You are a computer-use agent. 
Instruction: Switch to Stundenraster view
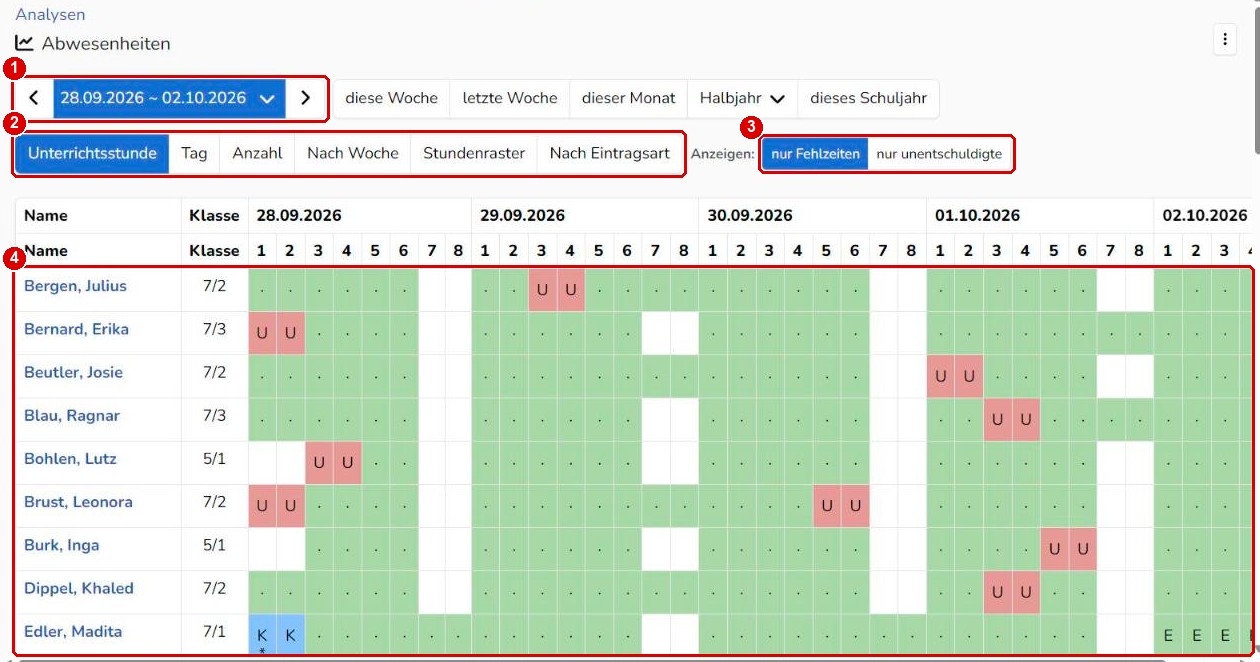474,153
